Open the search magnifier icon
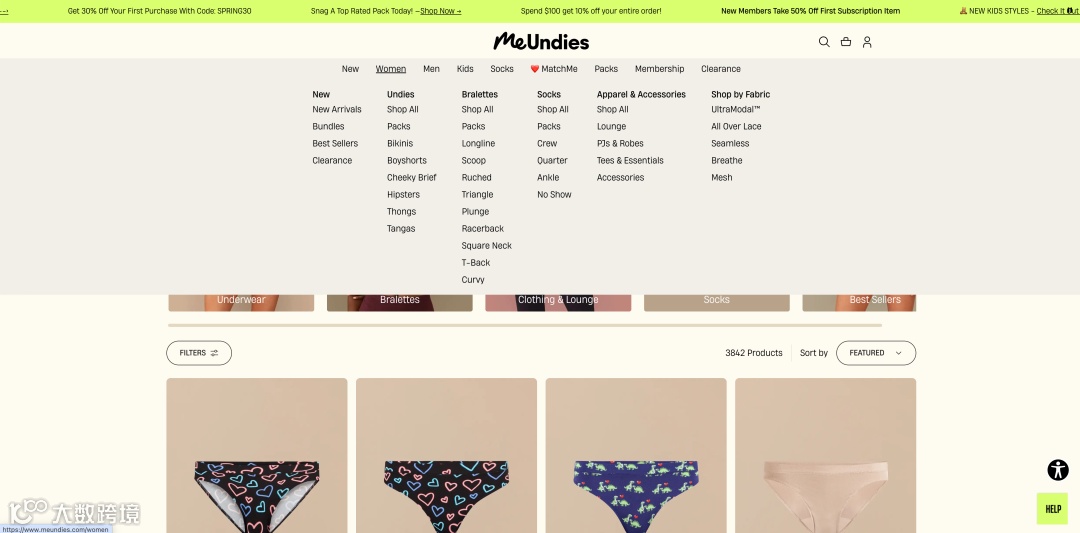The height and width of the screenshot is (533, 1080). tap(824, 42)
